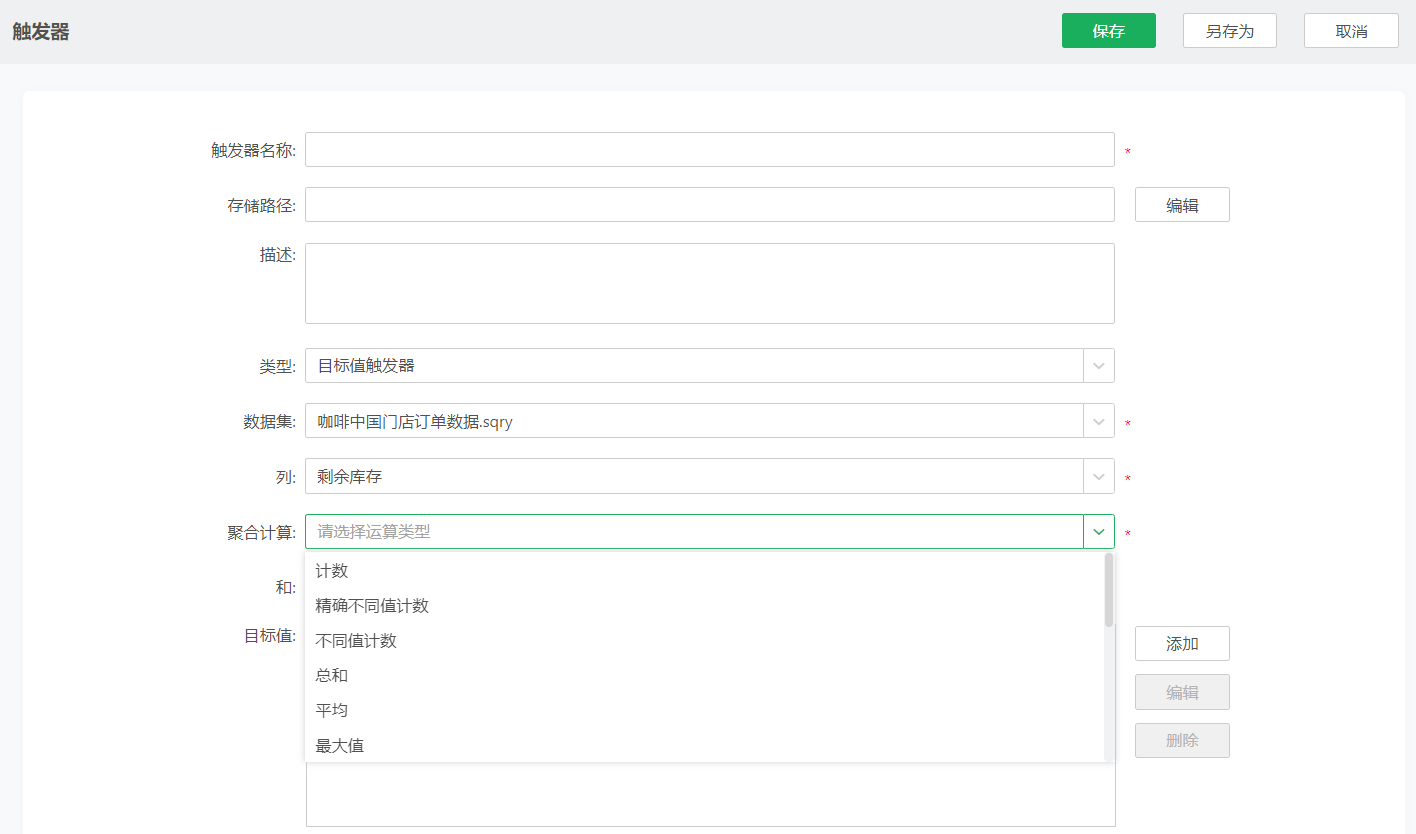Click into the 描述 text area
The width and height of the screenshot is (1416, 834).
(x=709, y=283)
